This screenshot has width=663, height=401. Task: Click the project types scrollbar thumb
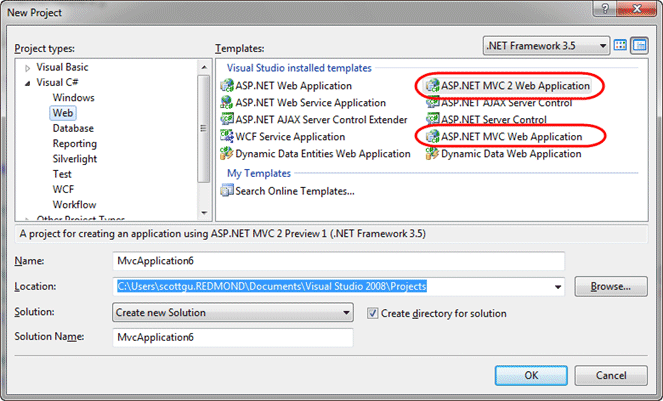coord(204,129)
